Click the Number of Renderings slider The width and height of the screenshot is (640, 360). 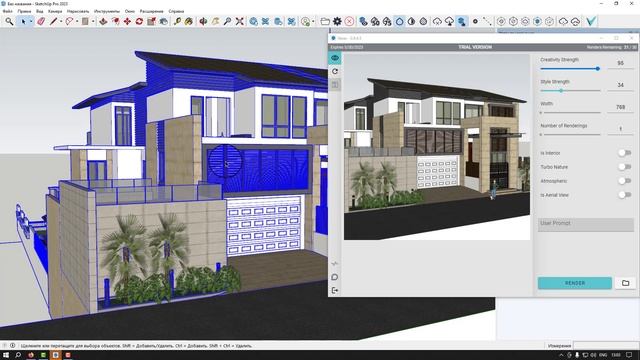tap(570, 134)
